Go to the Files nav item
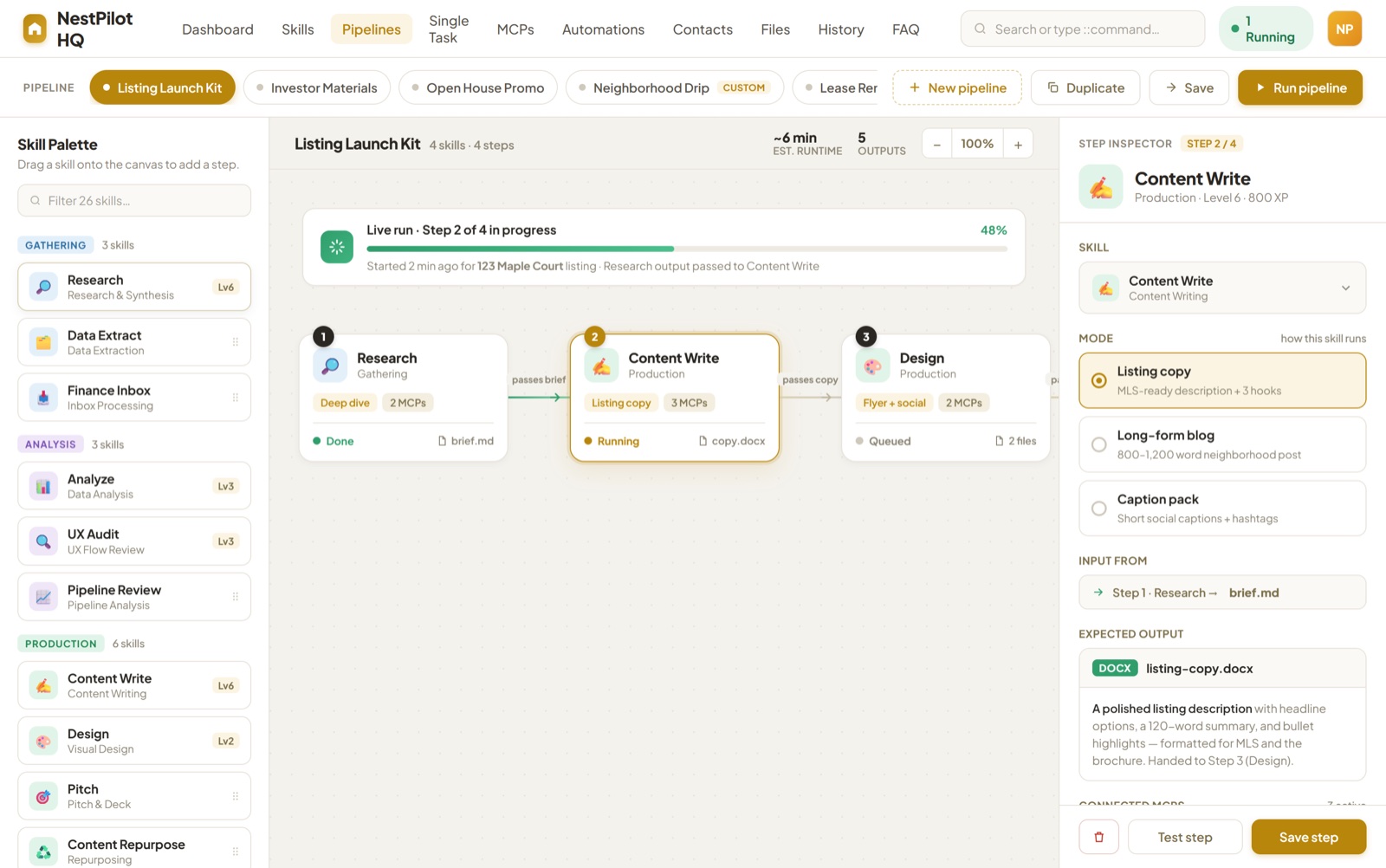 pyautogui.click(x=775, y=29)
